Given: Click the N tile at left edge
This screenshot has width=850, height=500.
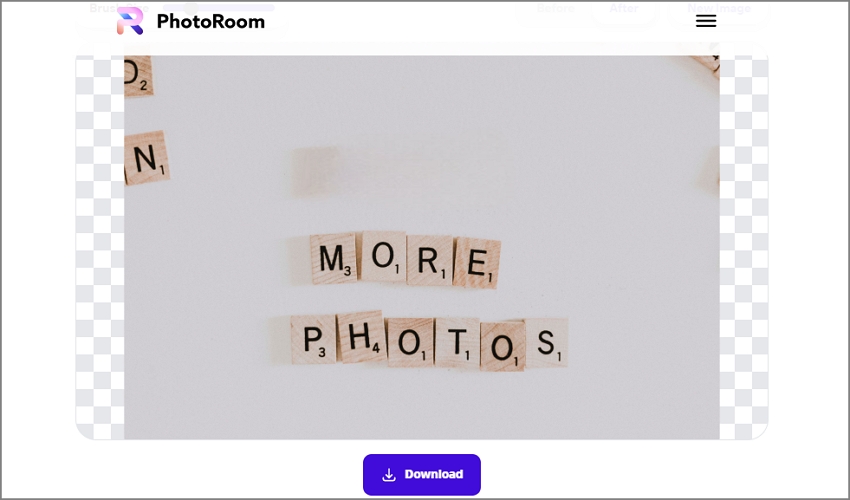Looking at the screenshot, I should tap(146, 158).
